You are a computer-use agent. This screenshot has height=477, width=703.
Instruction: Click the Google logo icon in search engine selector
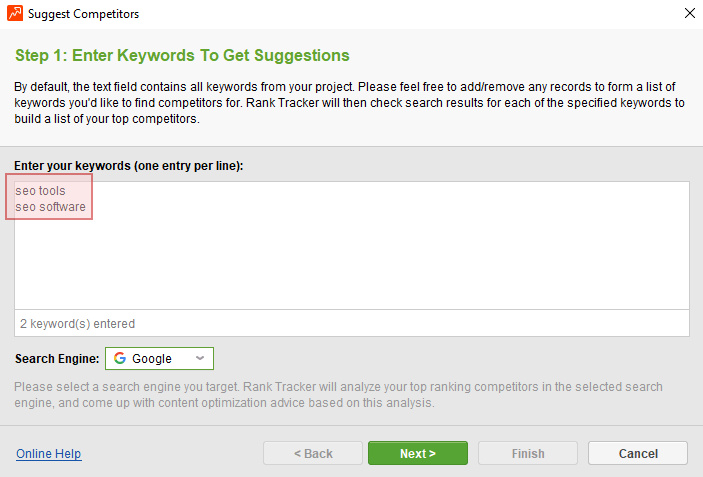[x=120, y=358]
